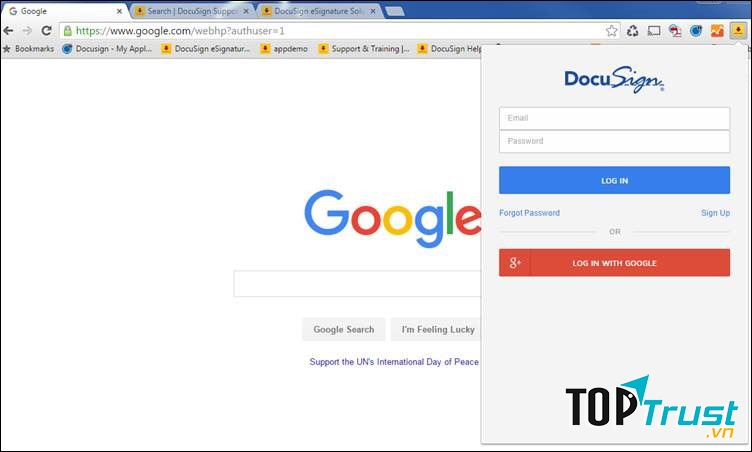Open a new browser tab
This screenshot has height=452, width=752.
pos(395,11)
